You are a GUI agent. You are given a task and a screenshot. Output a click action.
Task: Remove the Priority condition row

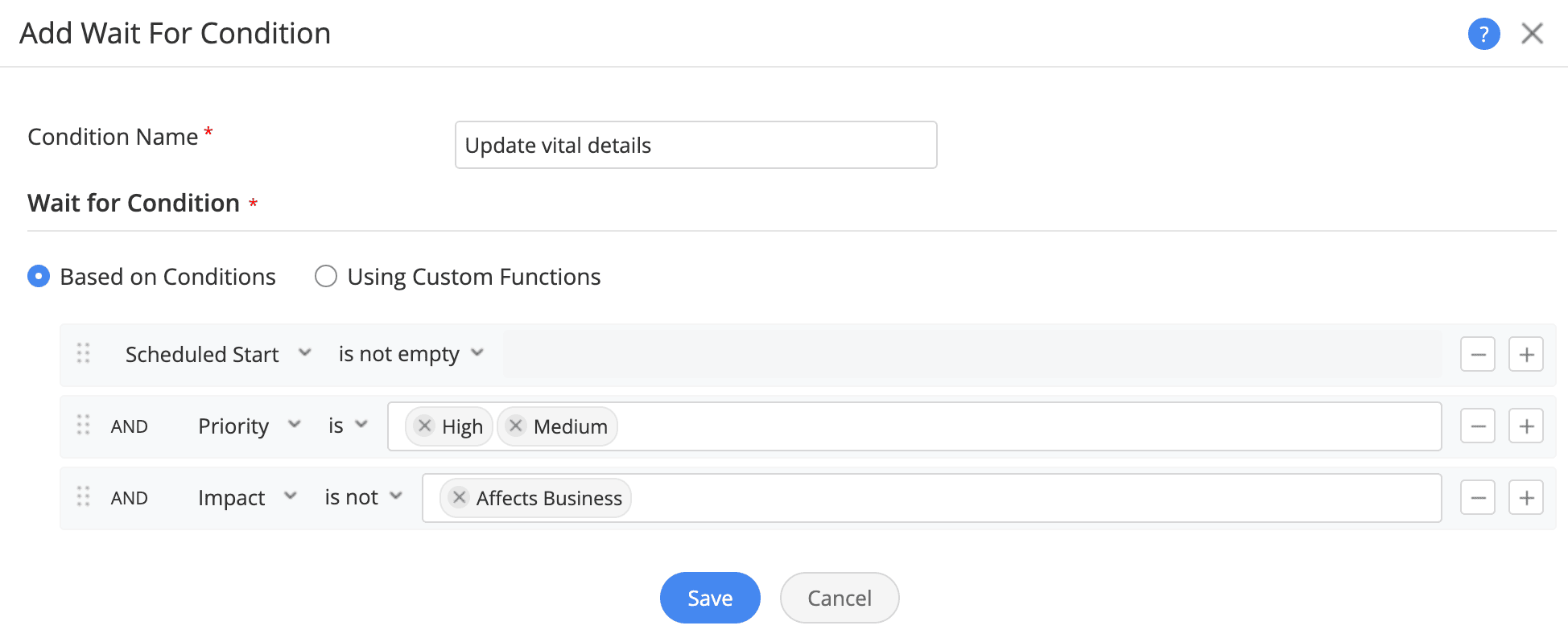(1477, 426)
